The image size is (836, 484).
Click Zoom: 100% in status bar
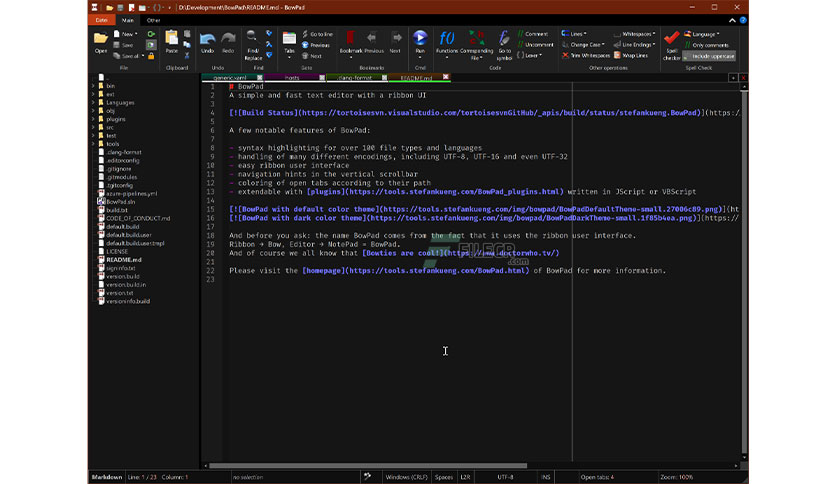(x=677, y=477)
